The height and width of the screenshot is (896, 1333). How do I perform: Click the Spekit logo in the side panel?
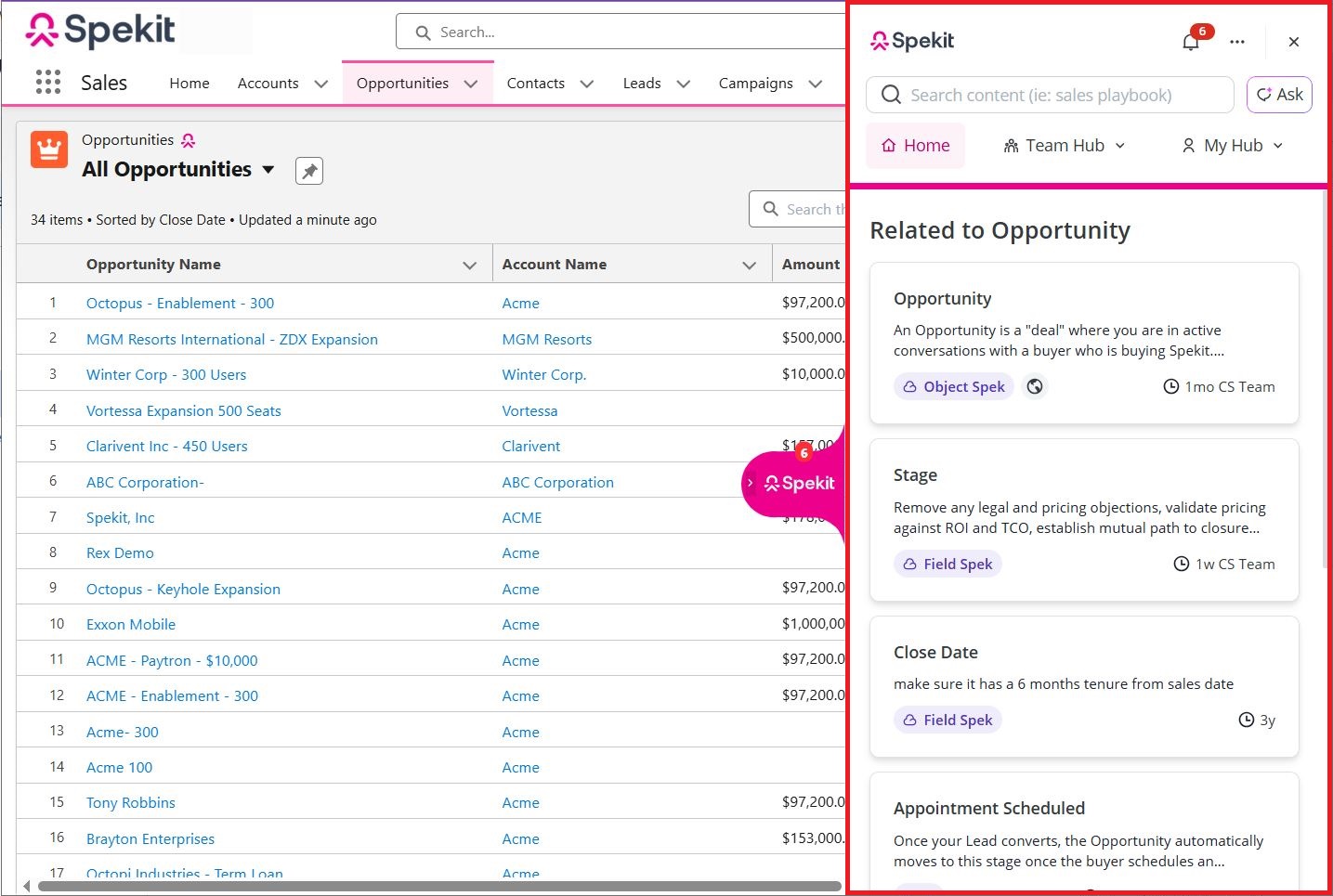912,41
